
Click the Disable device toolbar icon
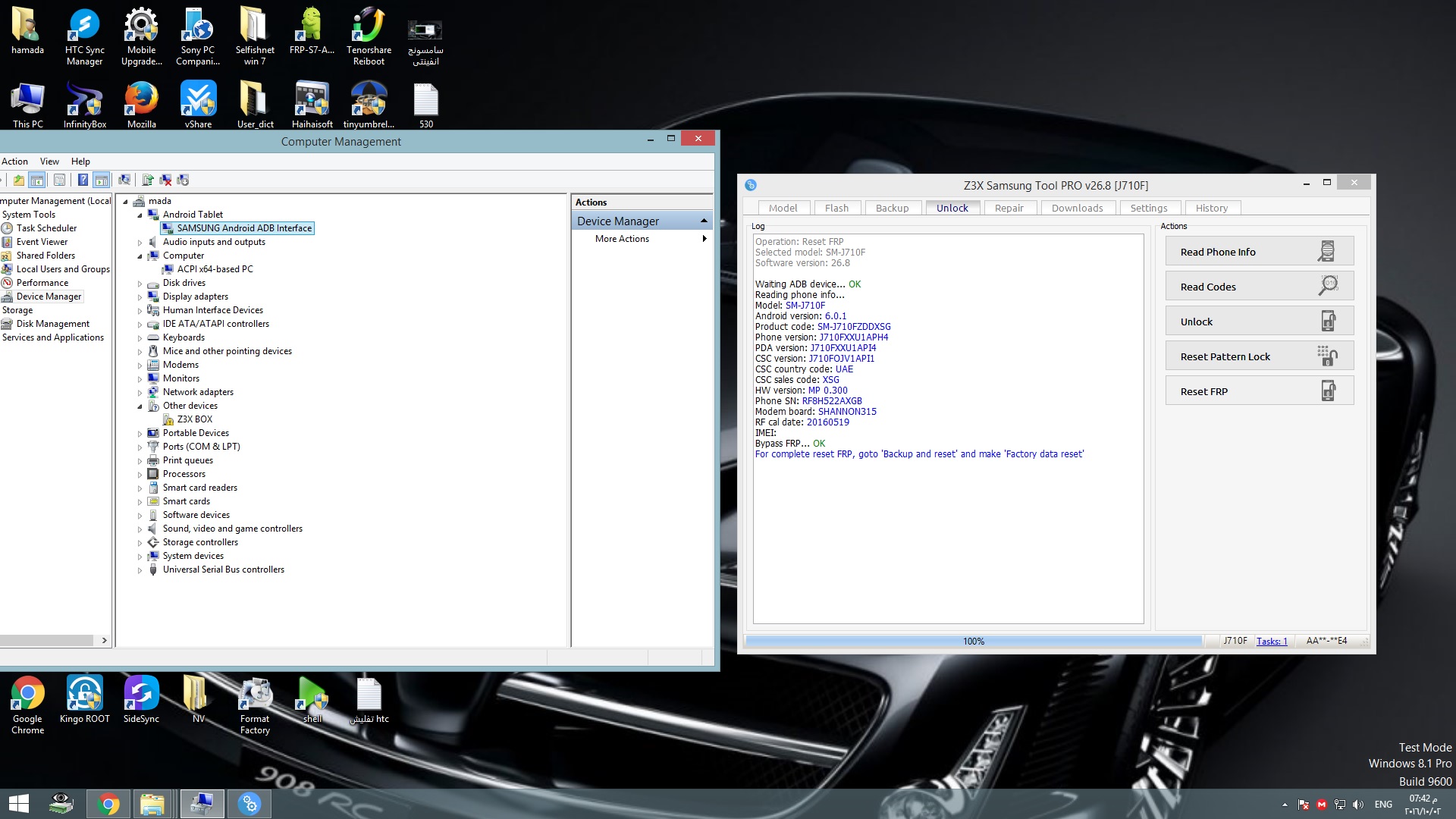click(183, 180)
